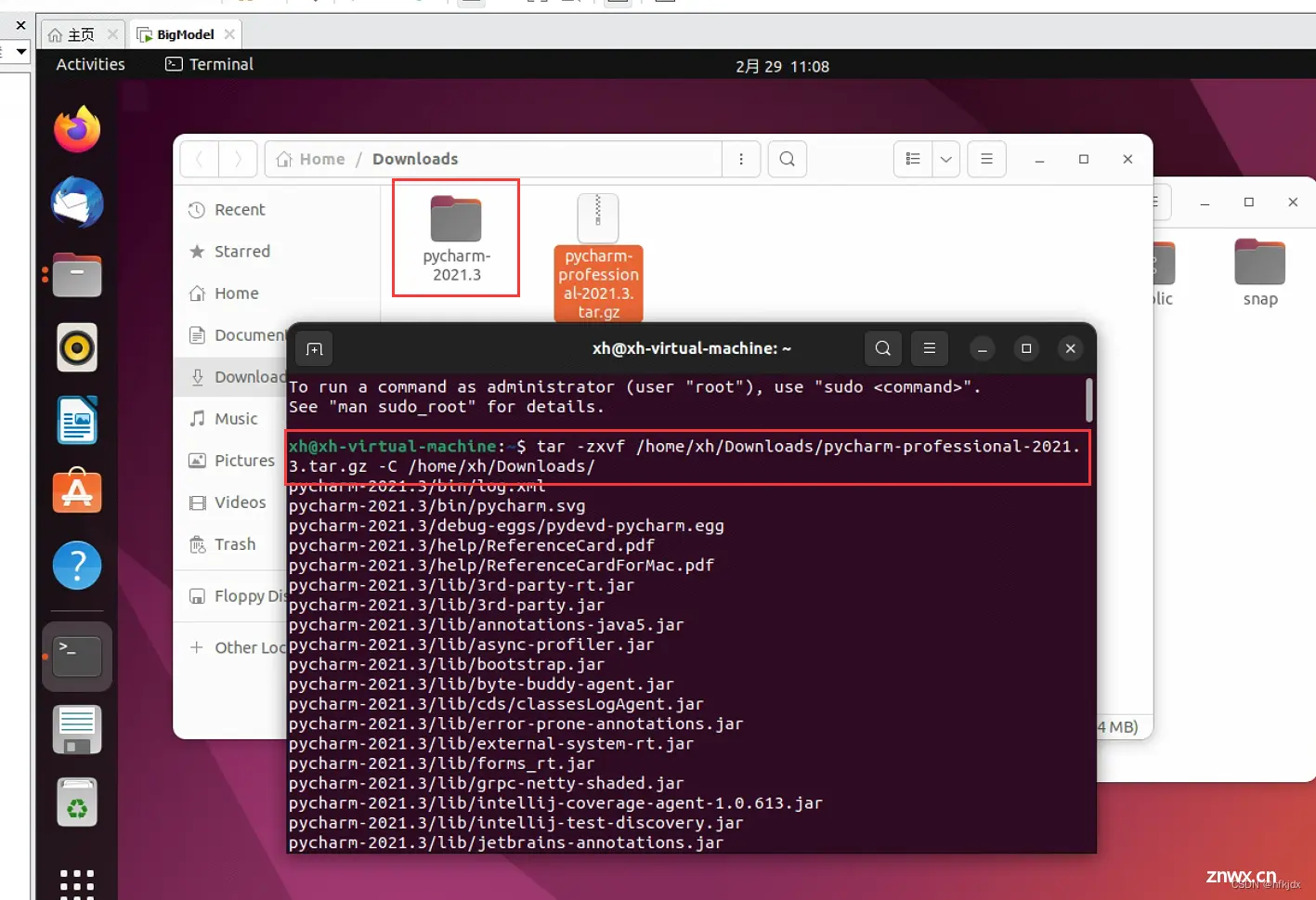1316x900 pixels.
Task: Show Applications grid button
Action: click(x=77, y=883)
